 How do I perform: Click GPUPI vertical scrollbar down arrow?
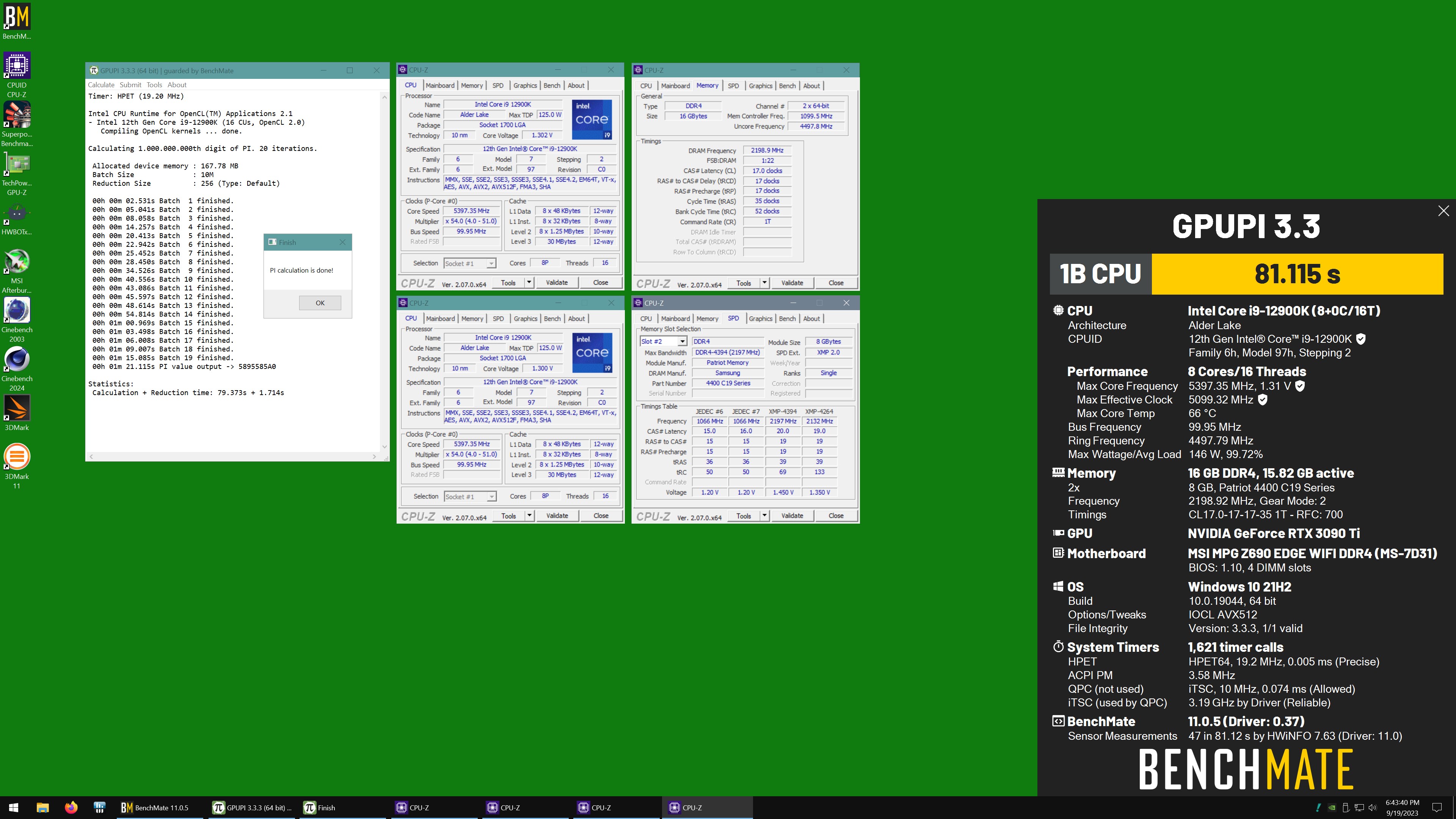click(x=384, y=447)
